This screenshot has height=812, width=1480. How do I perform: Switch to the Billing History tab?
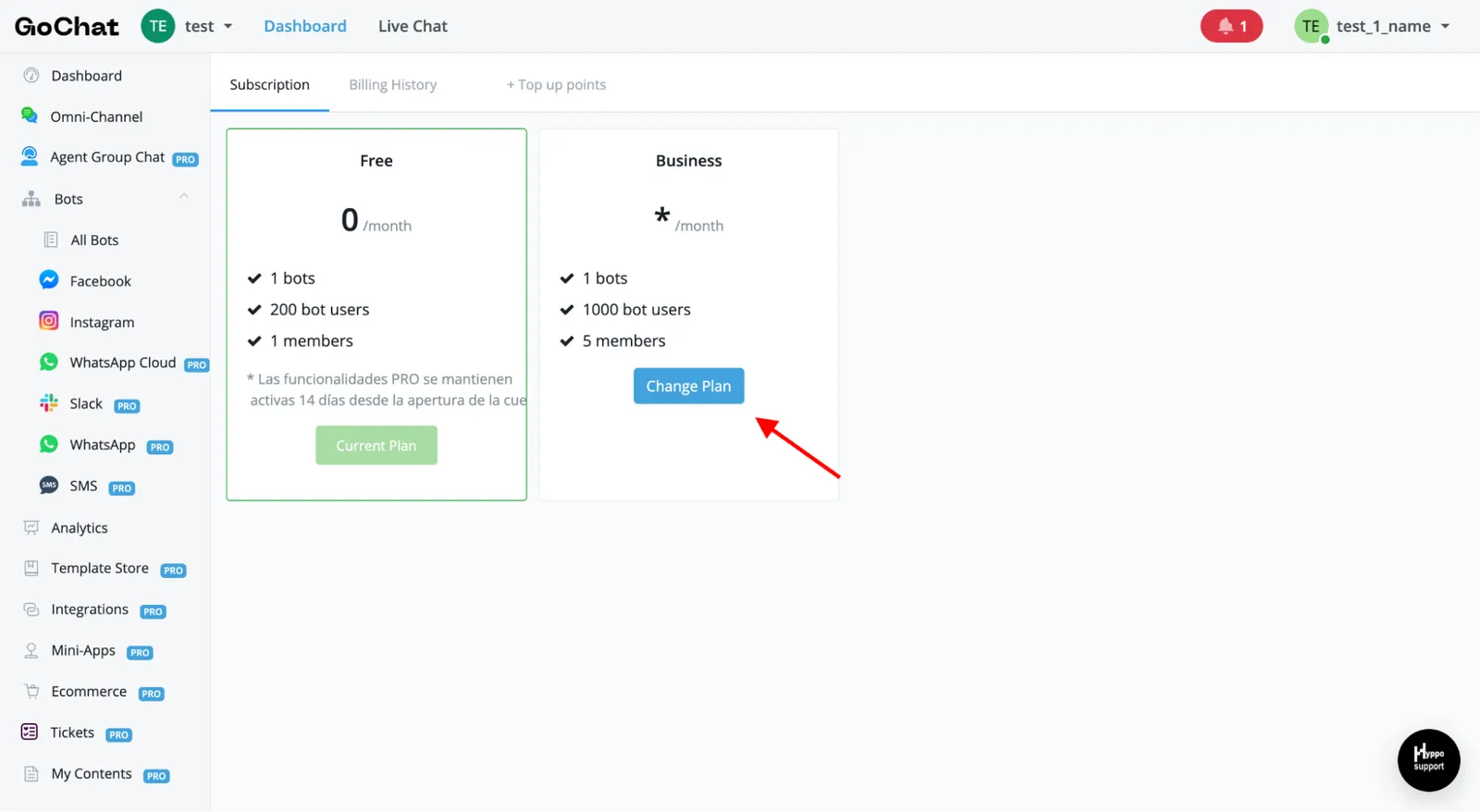coord(393,85)
